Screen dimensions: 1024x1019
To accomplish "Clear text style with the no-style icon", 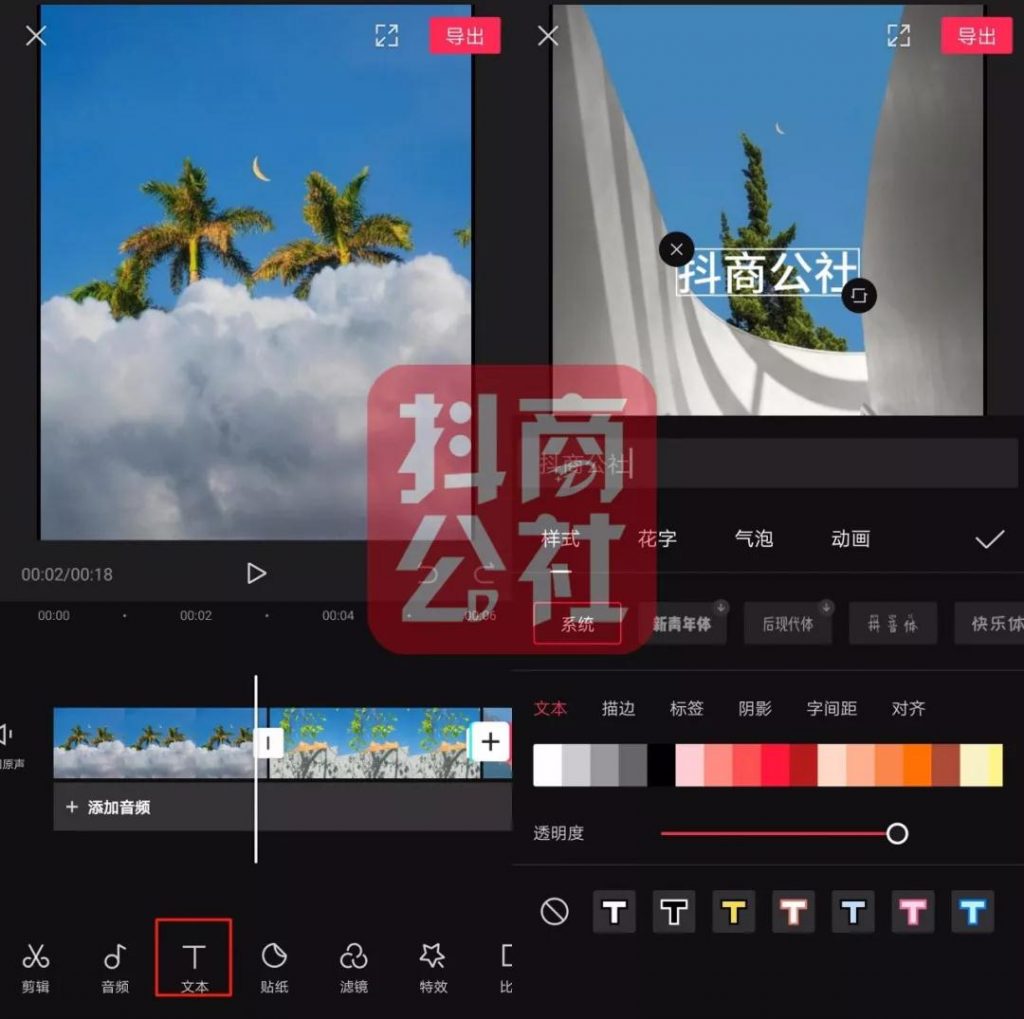I will tap(554, 911).
